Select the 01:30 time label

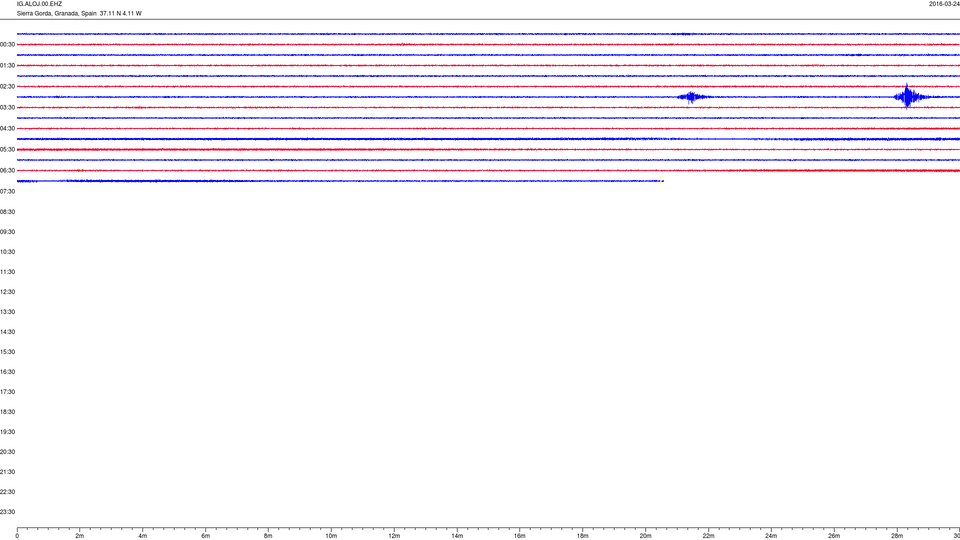point(7,66)
